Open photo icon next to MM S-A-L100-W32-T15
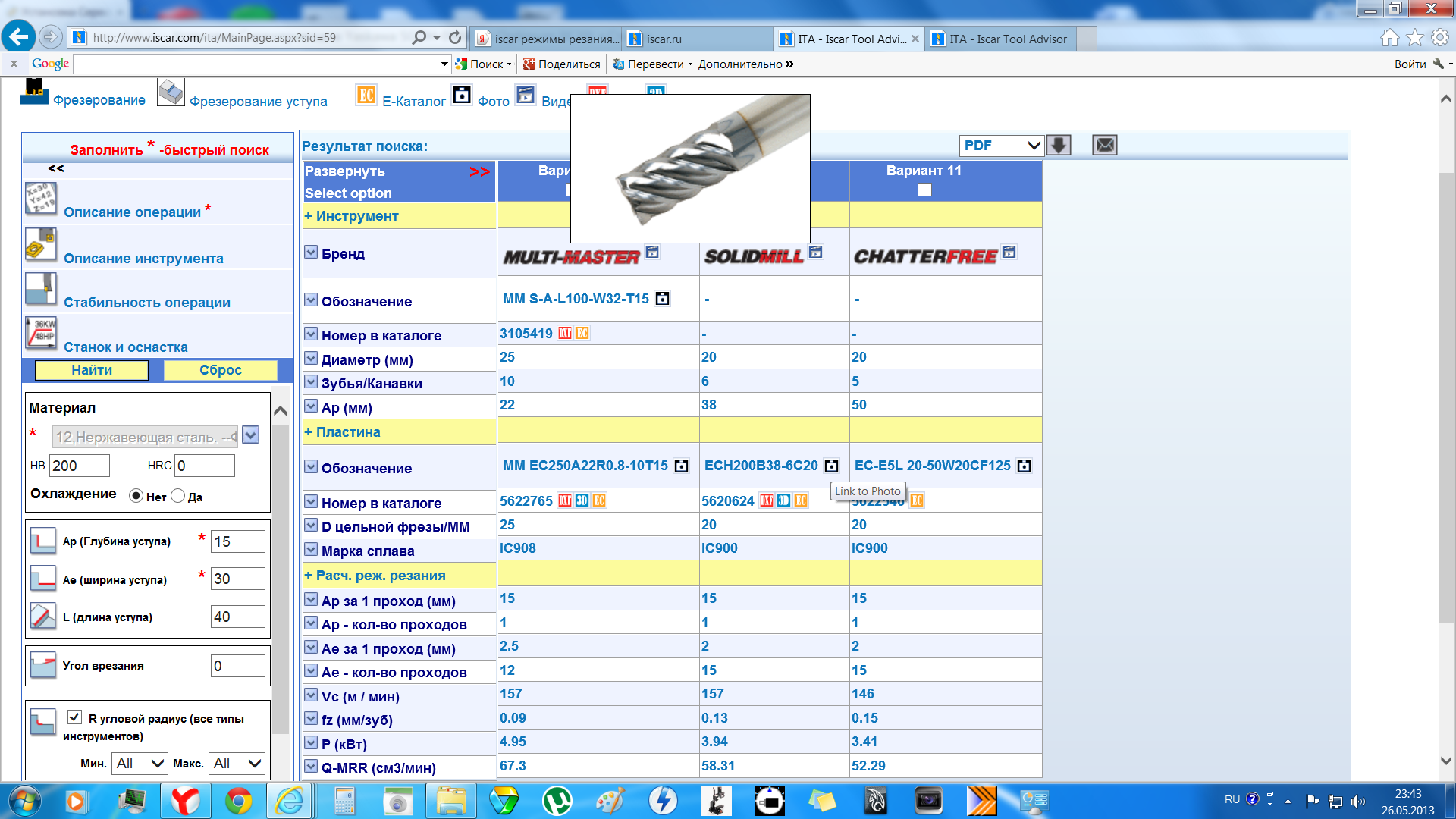The height and width of the screenshot is (819, 1456). (x=662, y=299)
